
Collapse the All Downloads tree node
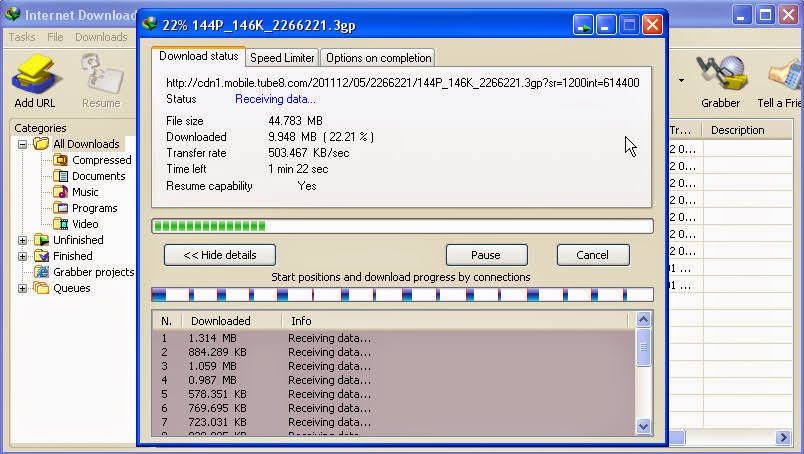tap(23, 144)
